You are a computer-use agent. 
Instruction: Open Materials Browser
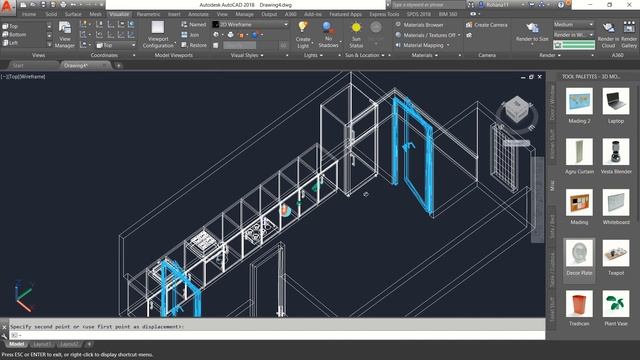[419, 25]
